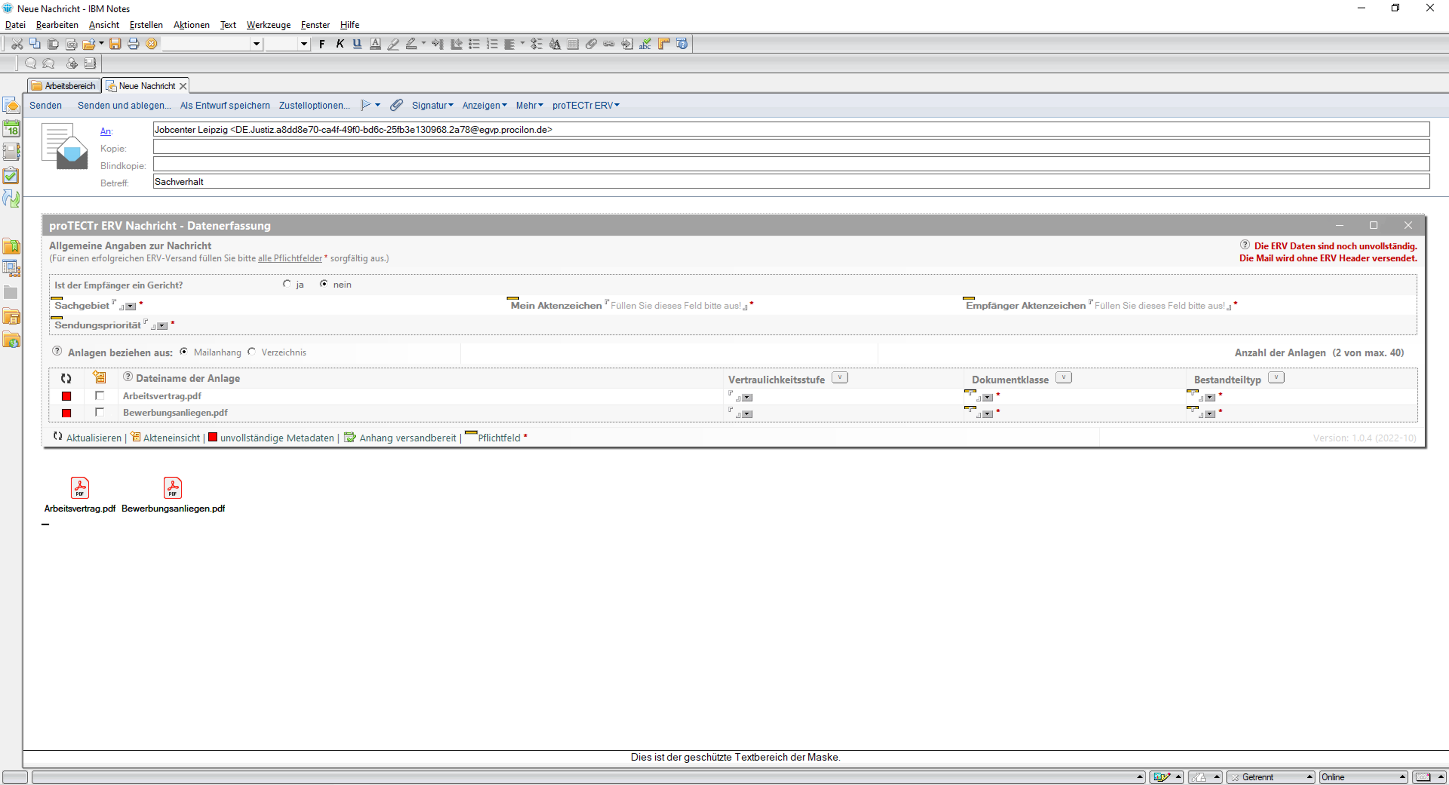1449x785 pixels.
Task: Click the underline U formatting icon
Action: 357,44
